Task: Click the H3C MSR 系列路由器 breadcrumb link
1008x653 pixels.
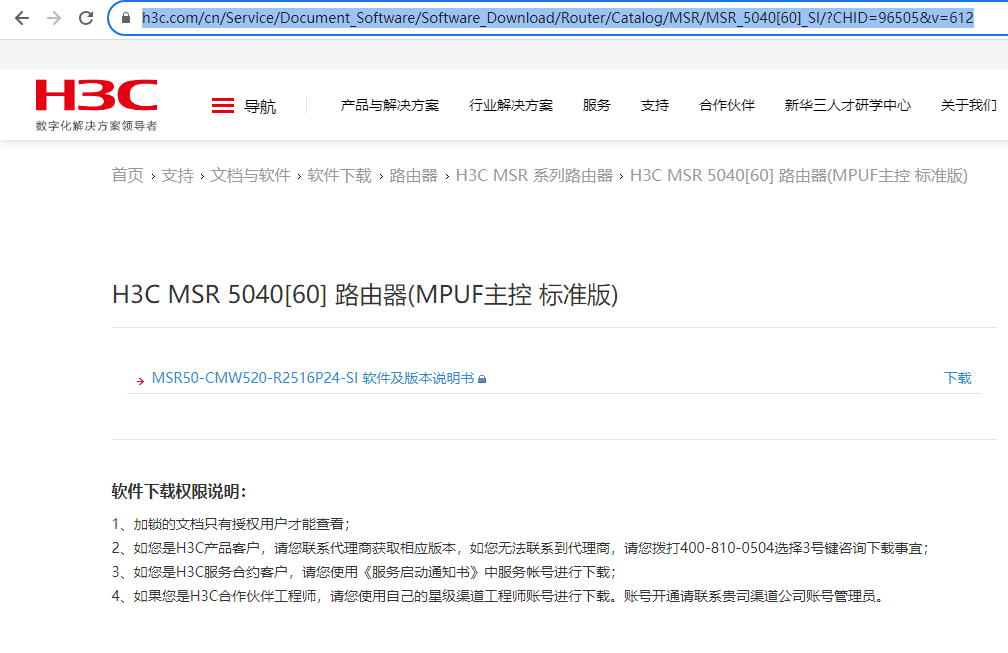Action: tap(534, 175)
